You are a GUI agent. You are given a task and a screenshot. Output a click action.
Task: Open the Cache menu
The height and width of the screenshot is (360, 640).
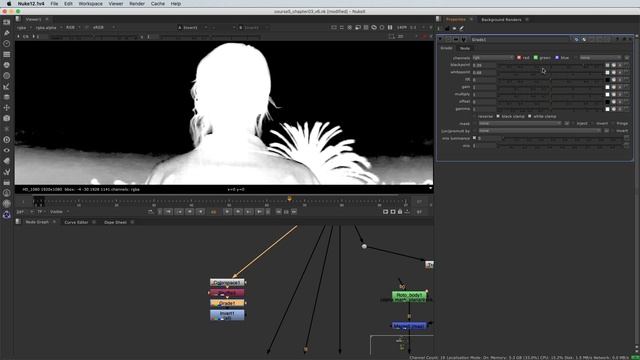158,4
